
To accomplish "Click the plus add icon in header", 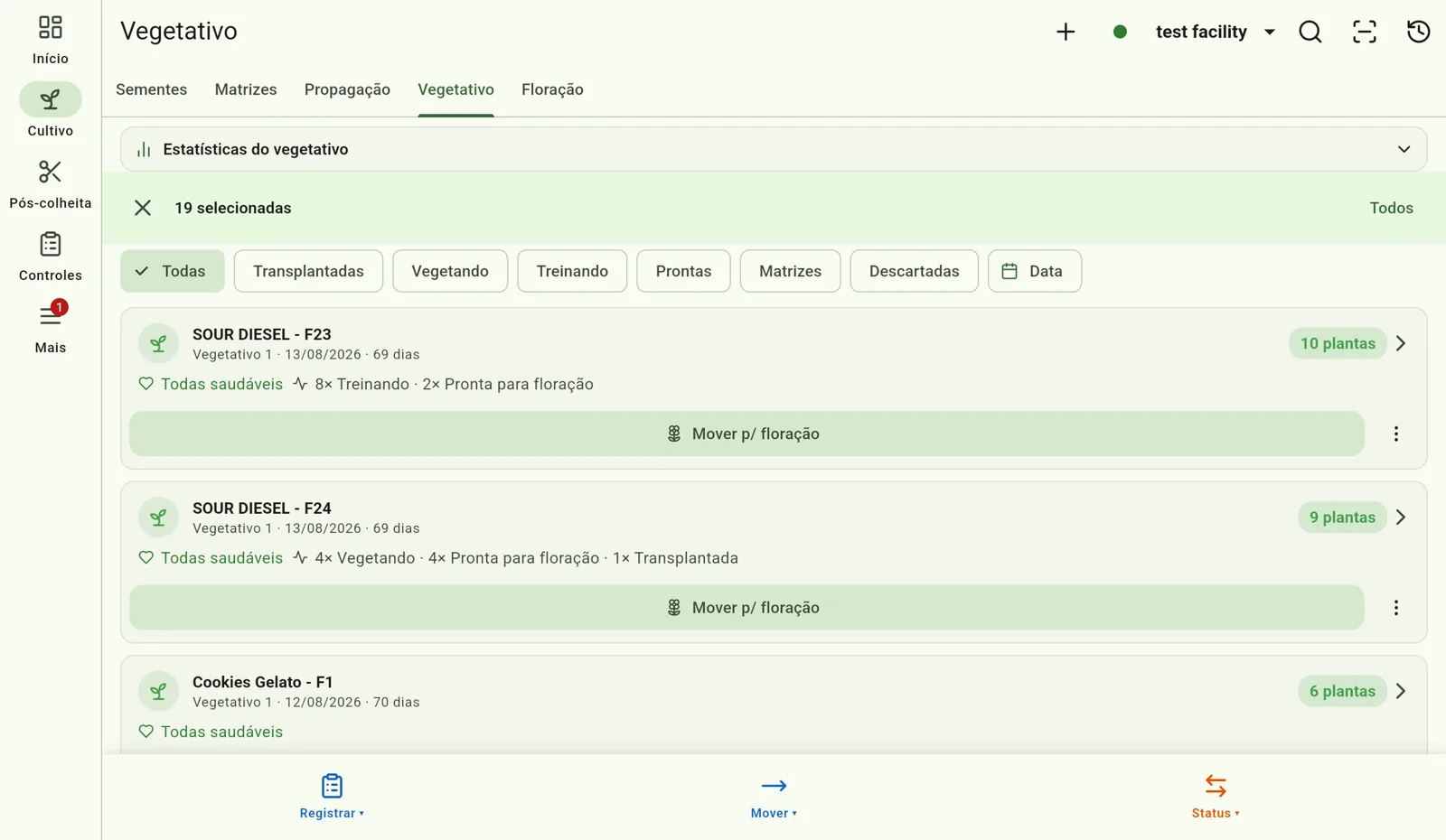I will pos(1066,32).
